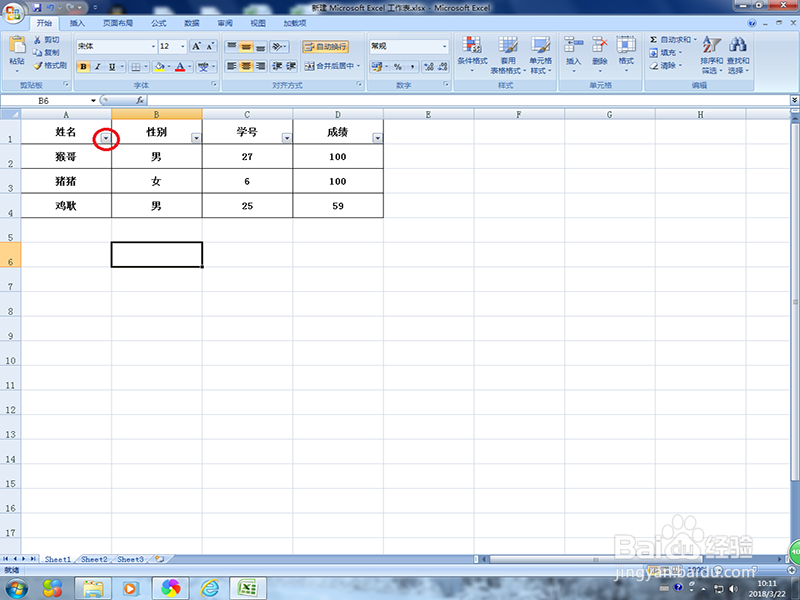Click the formula bar input field
This screenshot has height=600, width=800.
[x=468, y=101]
